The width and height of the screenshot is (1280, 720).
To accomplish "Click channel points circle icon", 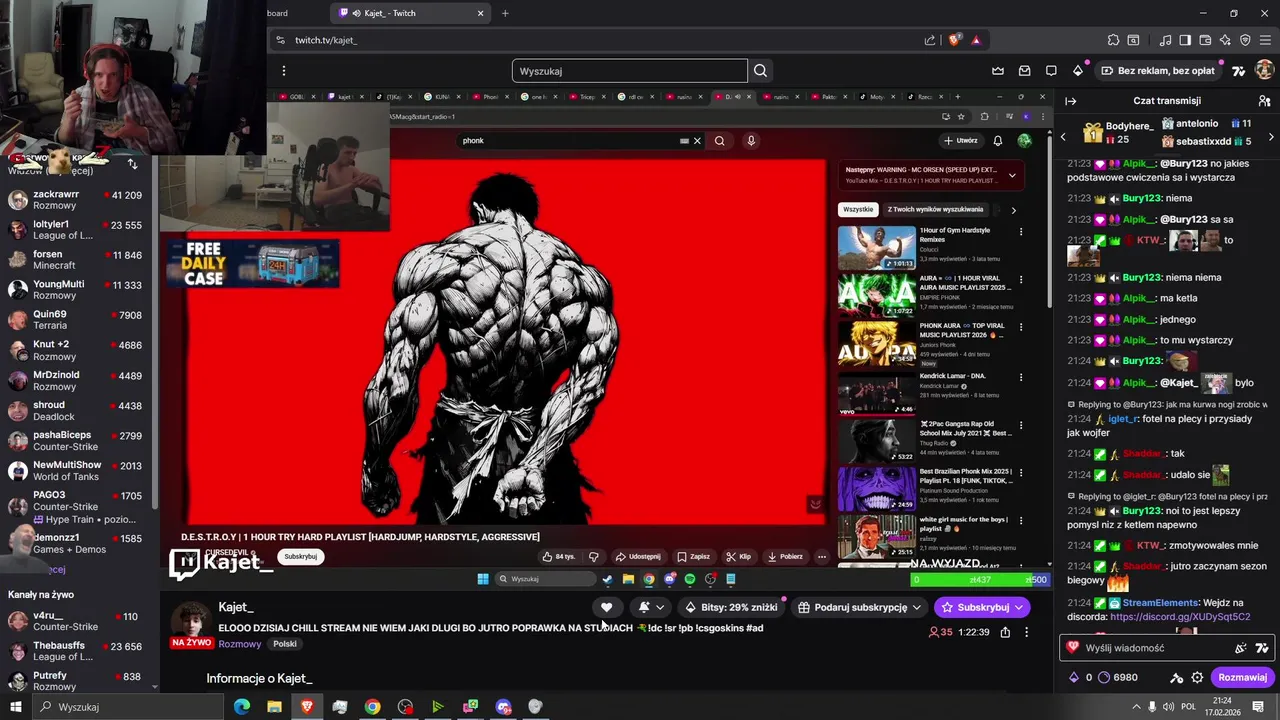I will point(1104,677).
